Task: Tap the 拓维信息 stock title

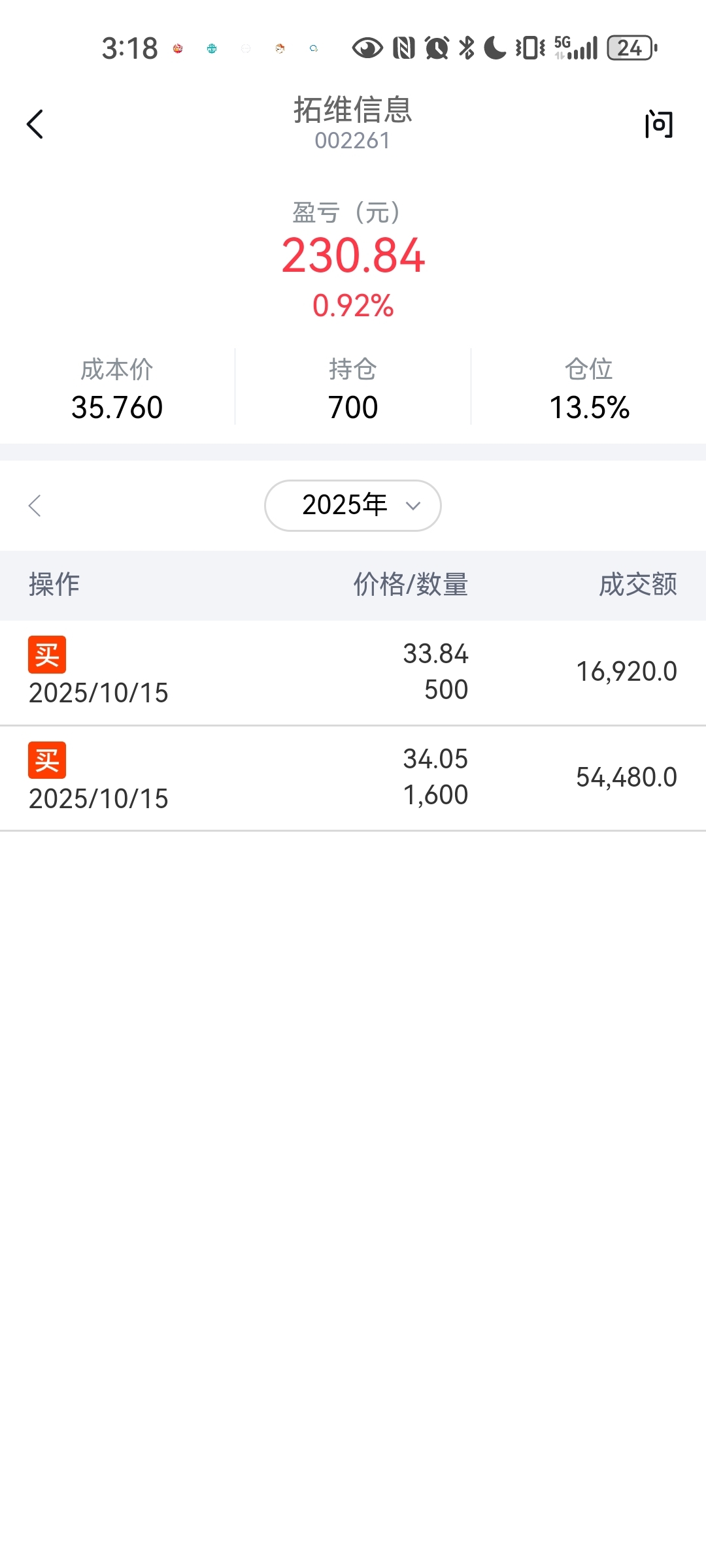Action: (352, 110)
